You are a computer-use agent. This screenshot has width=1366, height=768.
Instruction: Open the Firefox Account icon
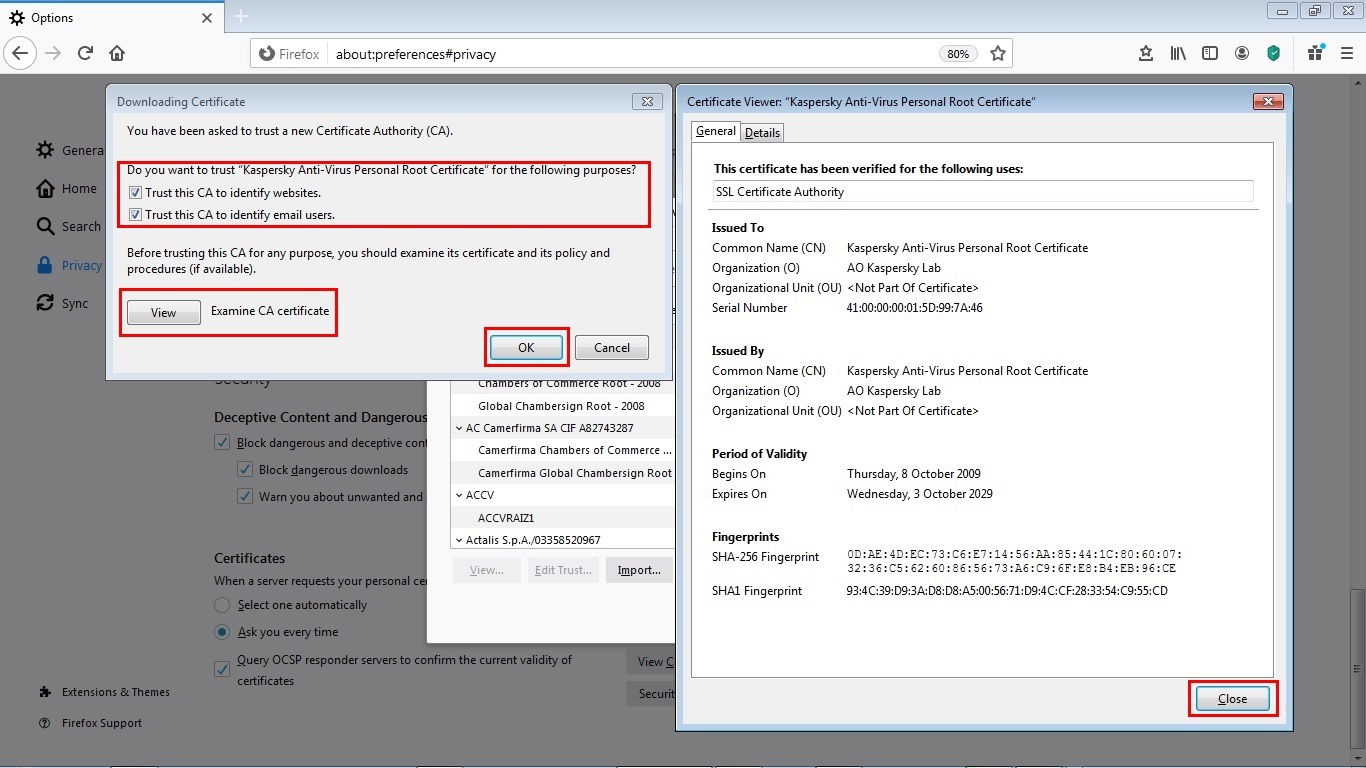pos(1242,54)
